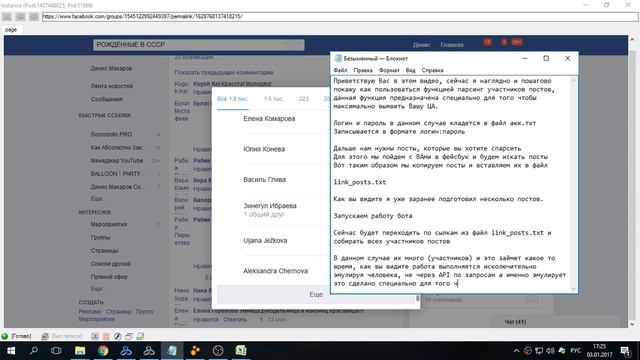Click Back navigation button in browser toolbar
This screenshot has width=640, height=360.
(x=7, y=17)
